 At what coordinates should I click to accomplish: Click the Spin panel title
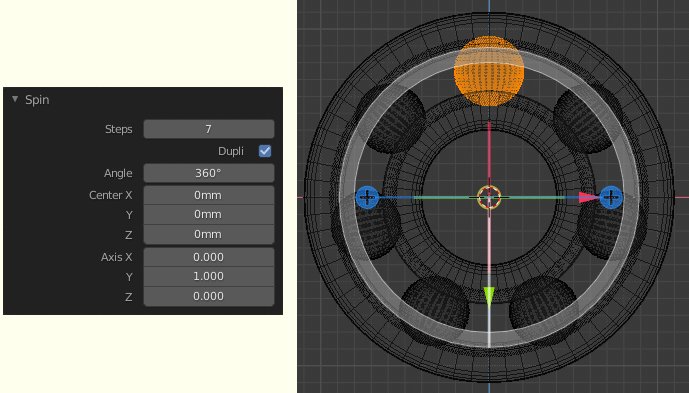coord(37,100)
